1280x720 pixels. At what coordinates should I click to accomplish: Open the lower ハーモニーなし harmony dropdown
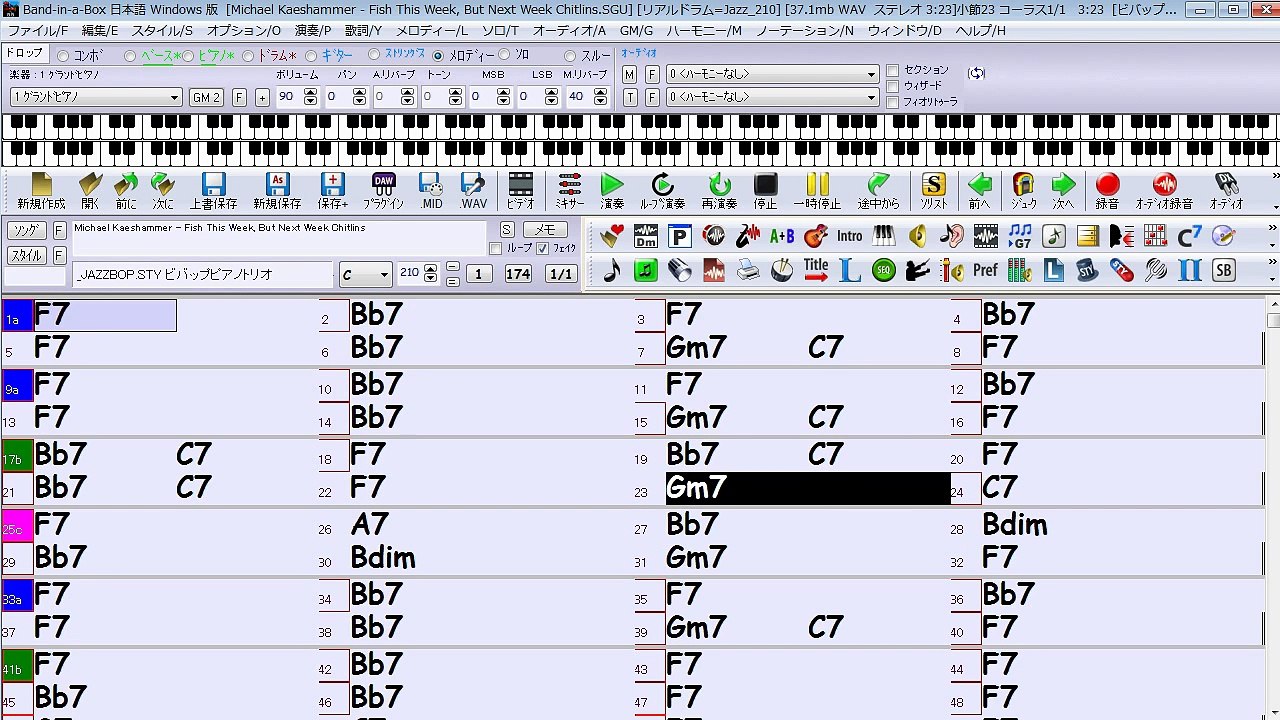pos(772,97)
